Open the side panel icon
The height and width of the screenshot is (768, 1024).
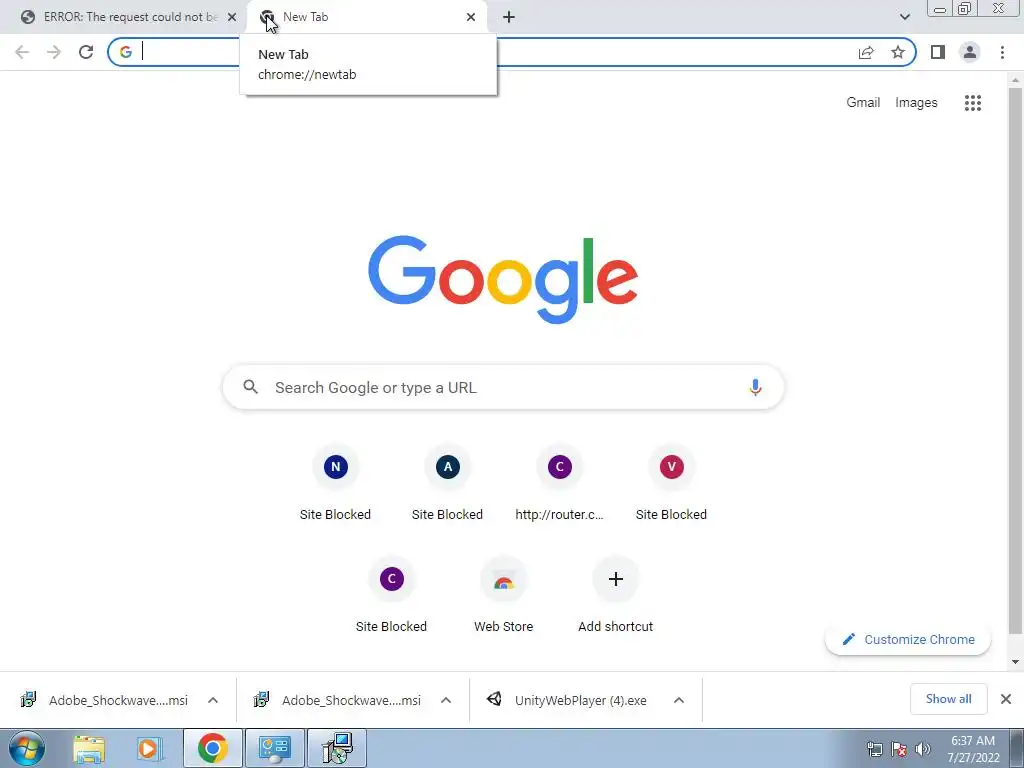[x=938, y=52]
